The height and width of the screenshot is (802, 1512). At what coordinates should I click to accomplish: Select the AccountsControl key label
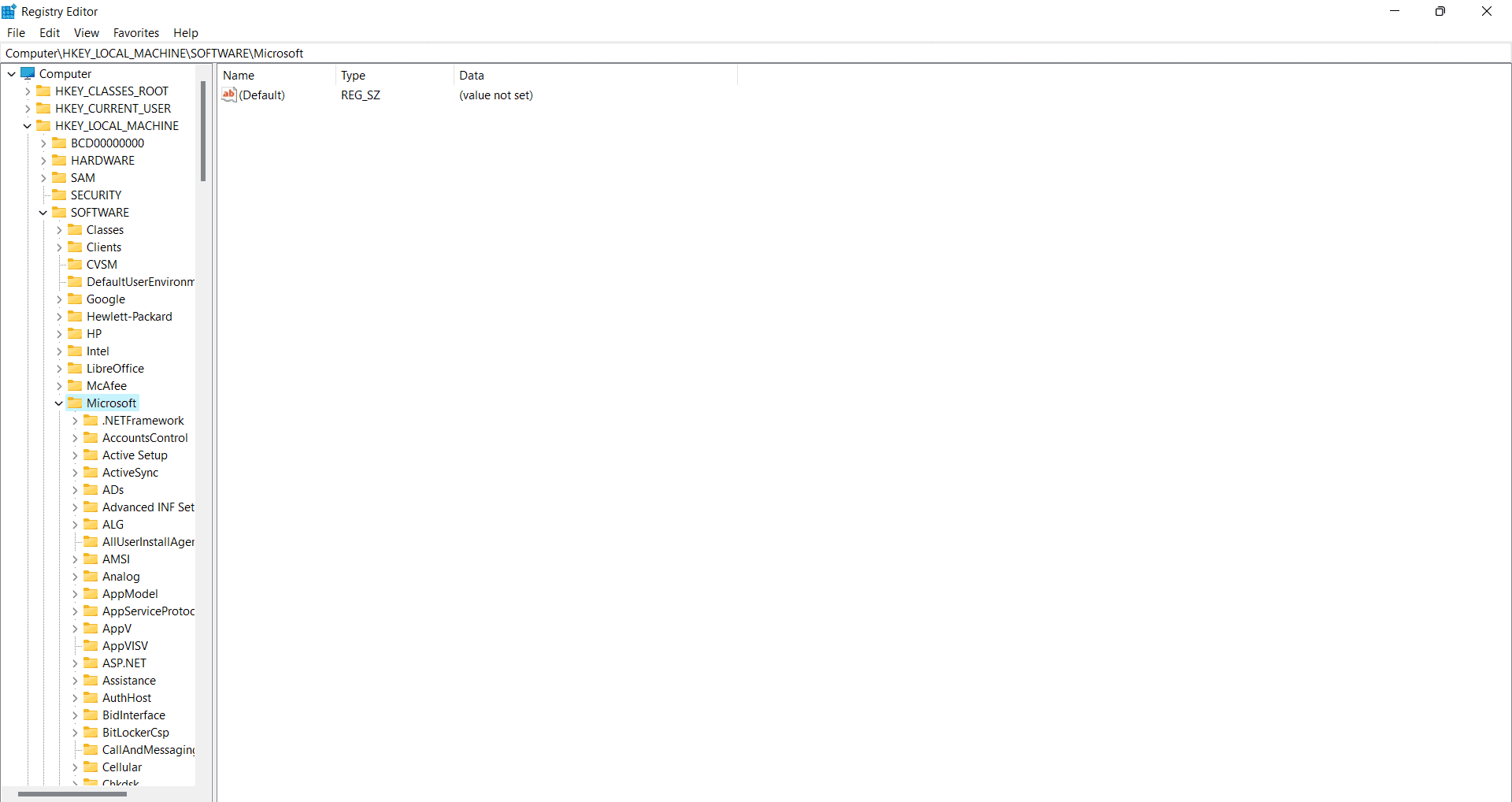pyautogui.click(x=145, y=438)
